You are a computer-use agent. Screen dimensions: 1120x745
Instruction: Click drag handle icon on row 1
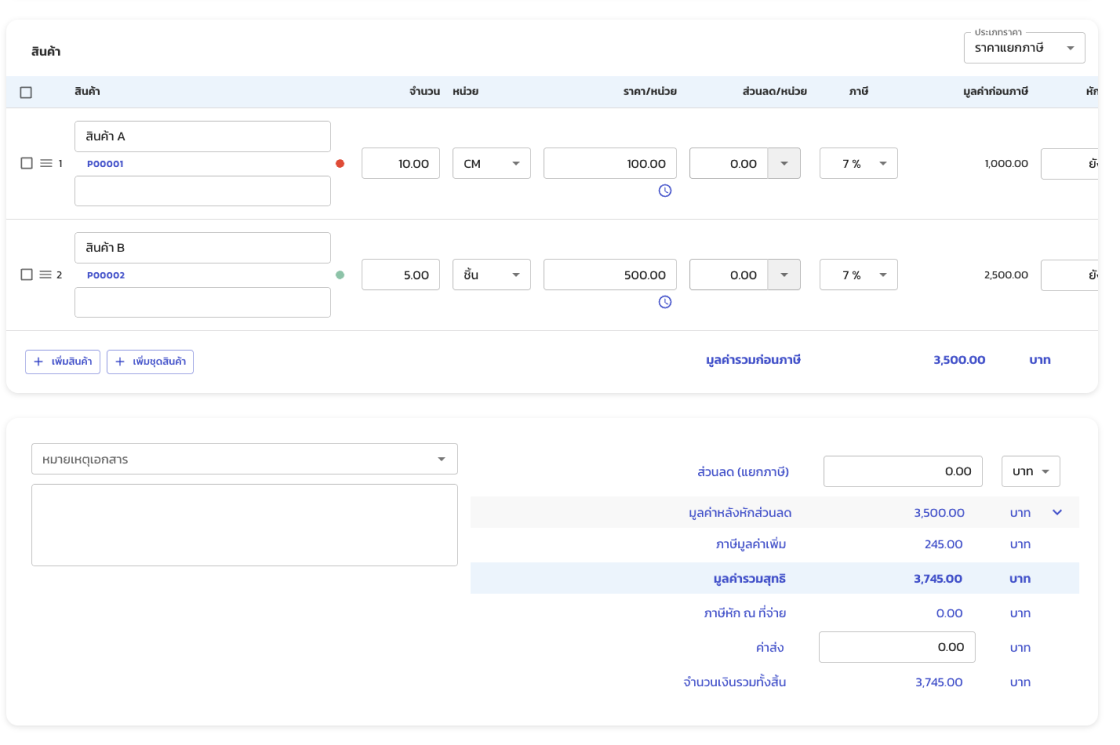[46, 163]
